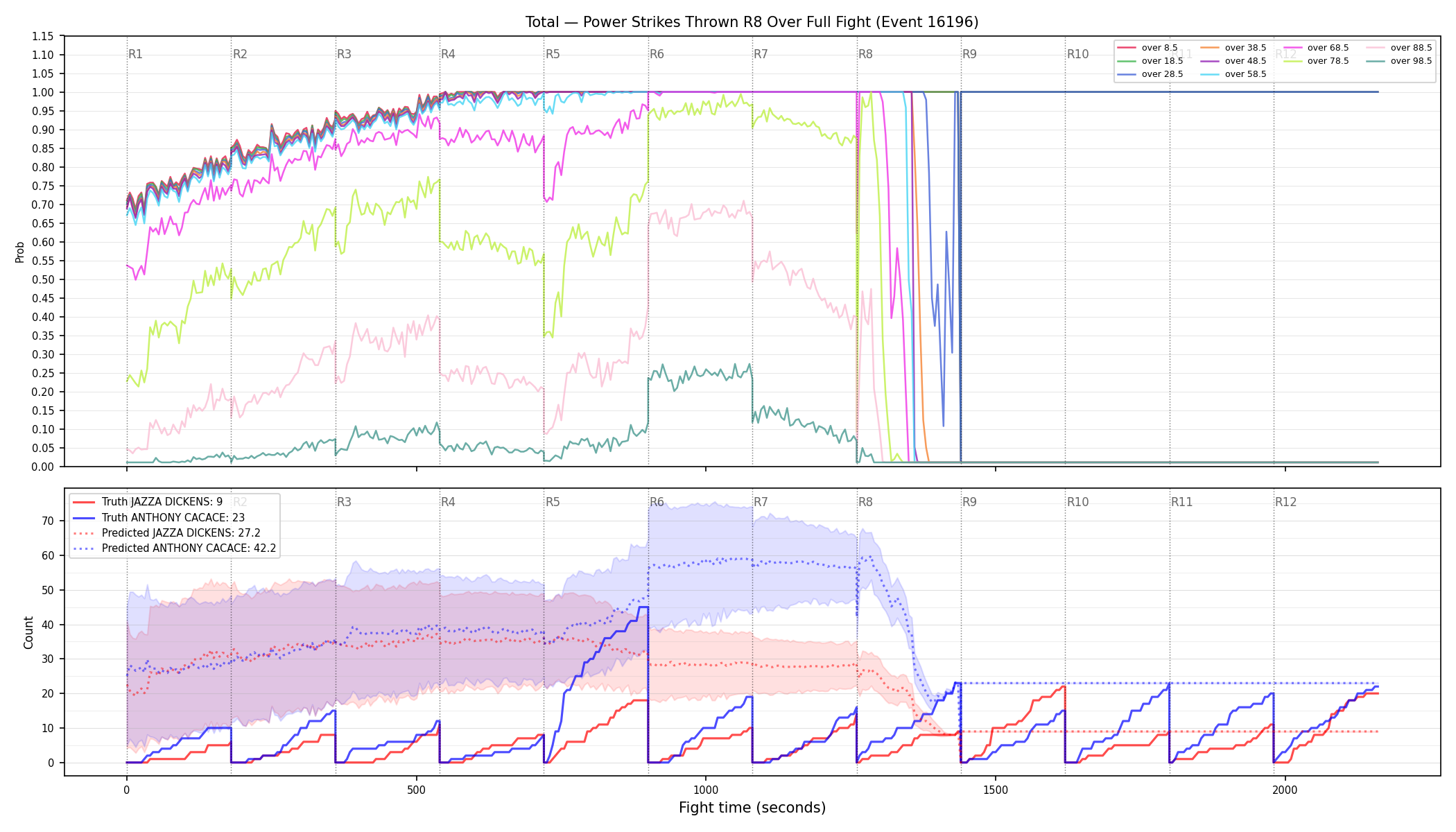The height and width of the screenshot is (832, 1456).
Task: Click the line sample beside 'over 68.5'
Action: [x=1293, y=48]
